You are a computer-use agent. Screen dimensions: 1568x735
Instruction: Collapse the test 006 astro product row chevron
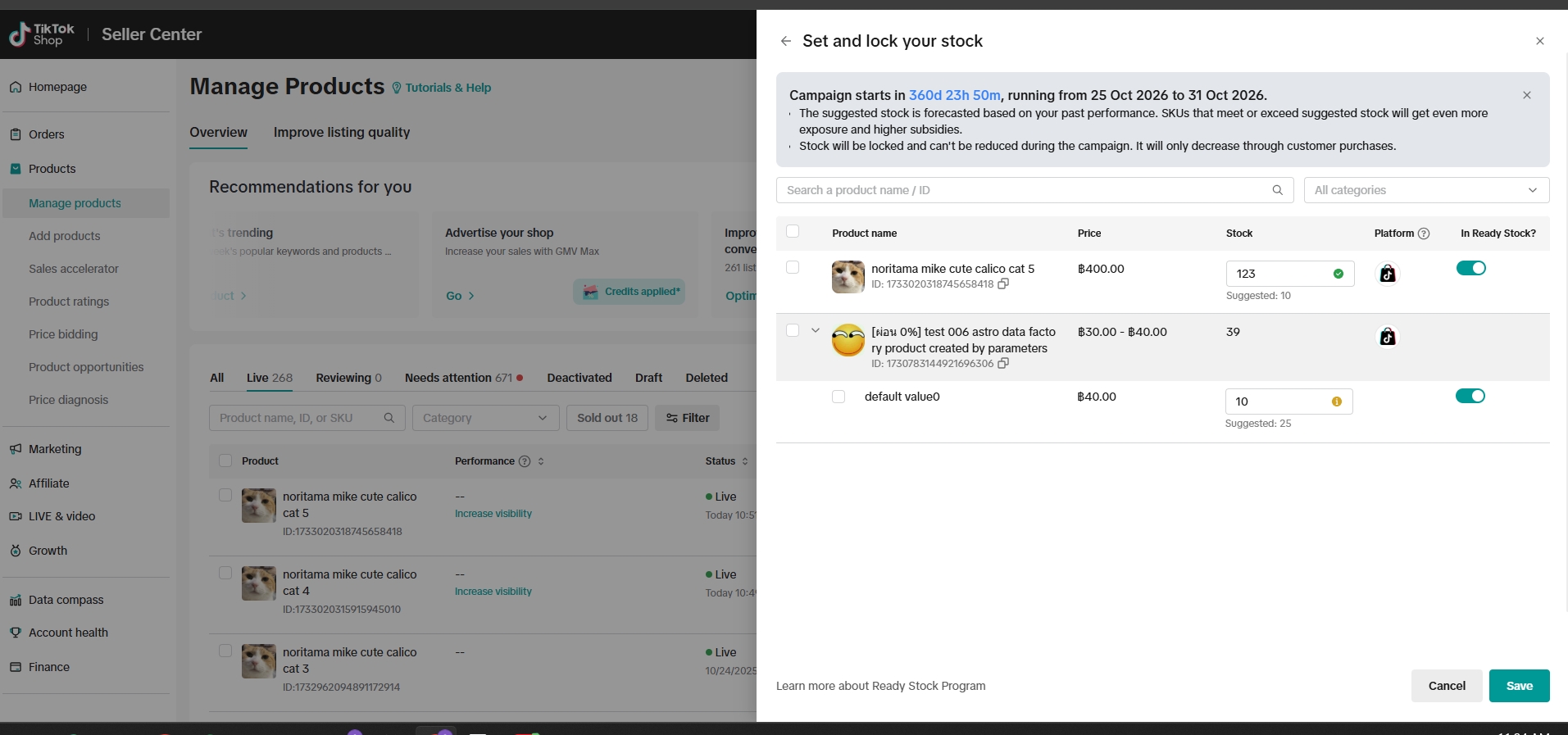click(x=815, y=331)
